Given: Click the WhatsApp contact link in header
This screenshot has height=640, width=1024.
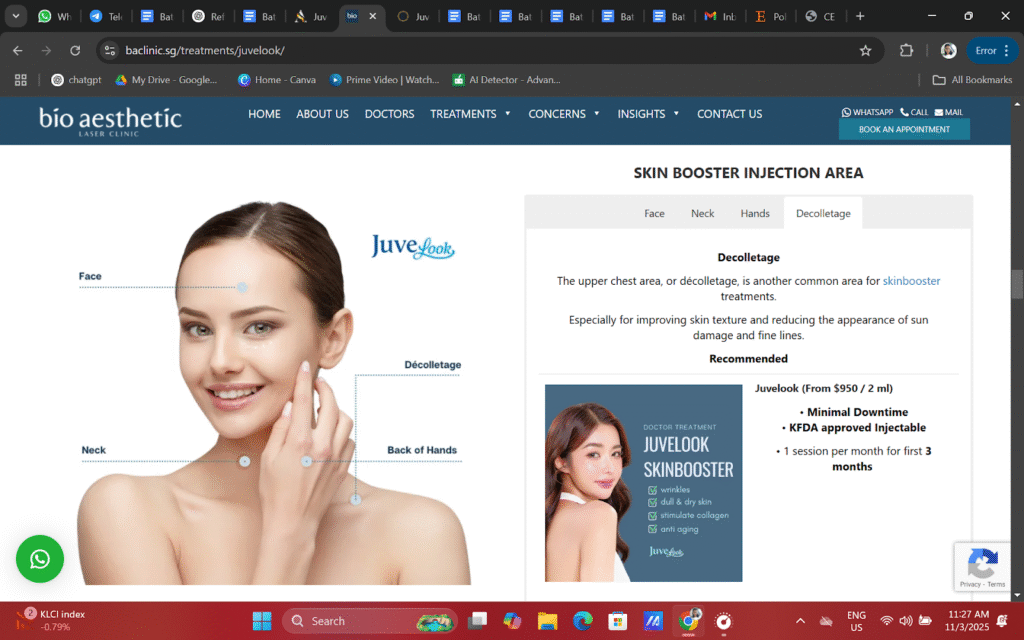Looking at the screenshot, I should coord(867,112).
